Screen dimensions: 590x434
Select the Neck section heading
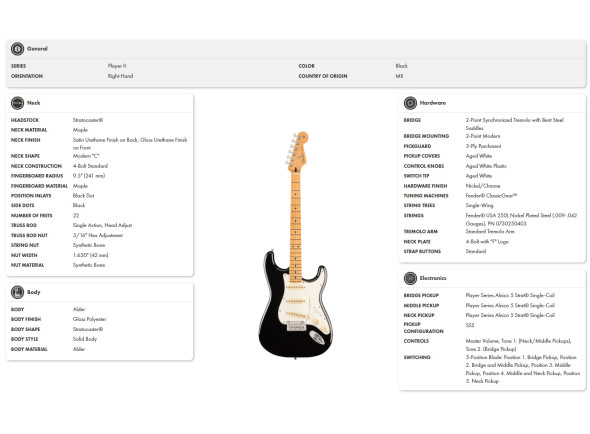(33, 103)
